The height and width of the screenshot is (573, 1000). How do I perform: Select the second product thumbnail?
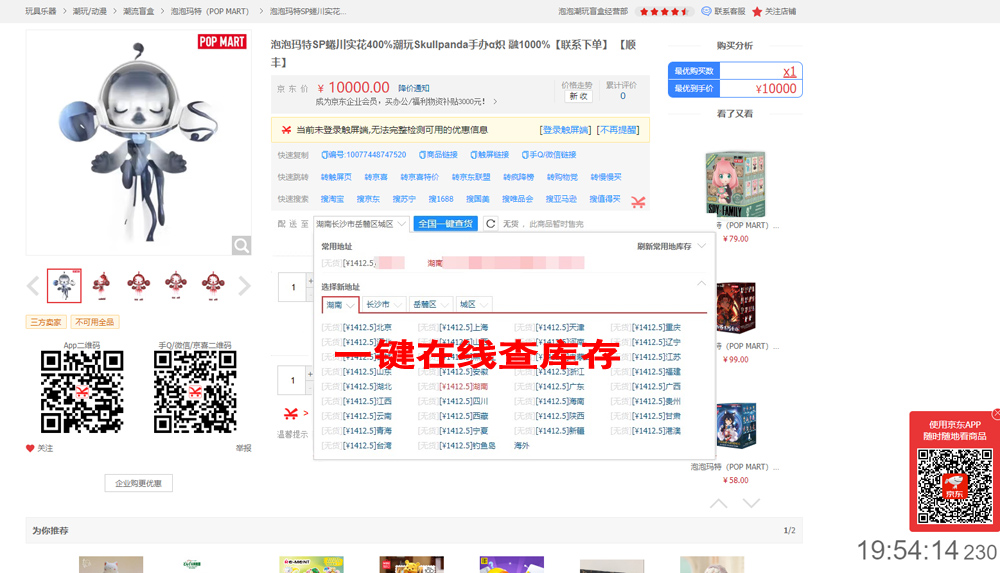tap(101, 286)
